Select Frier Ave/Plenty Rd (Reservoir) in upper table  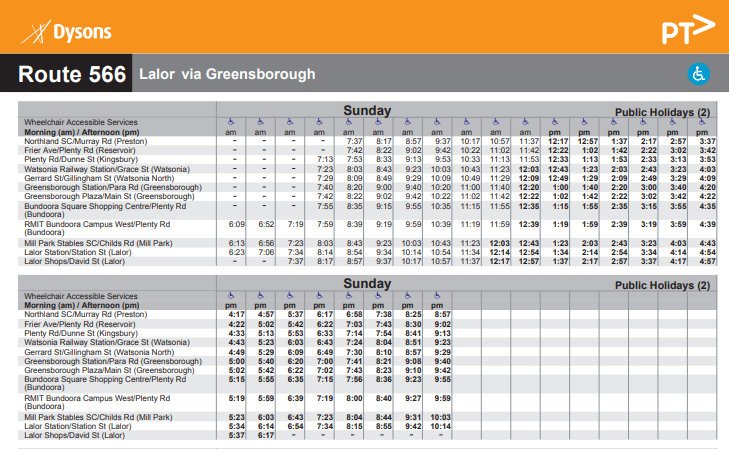click(80, 151)
